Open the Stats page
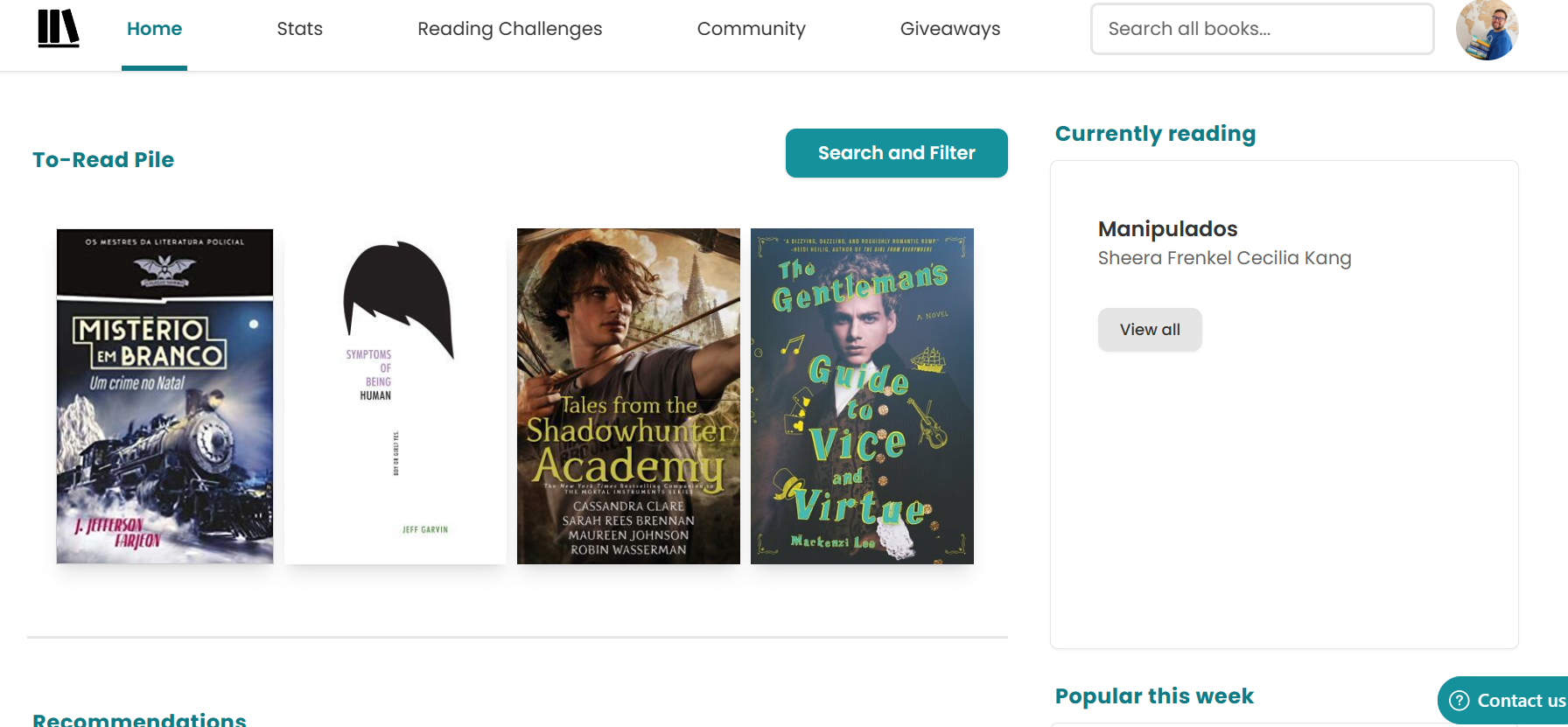Screen dimensions: 1568x727 click(299, 29)
